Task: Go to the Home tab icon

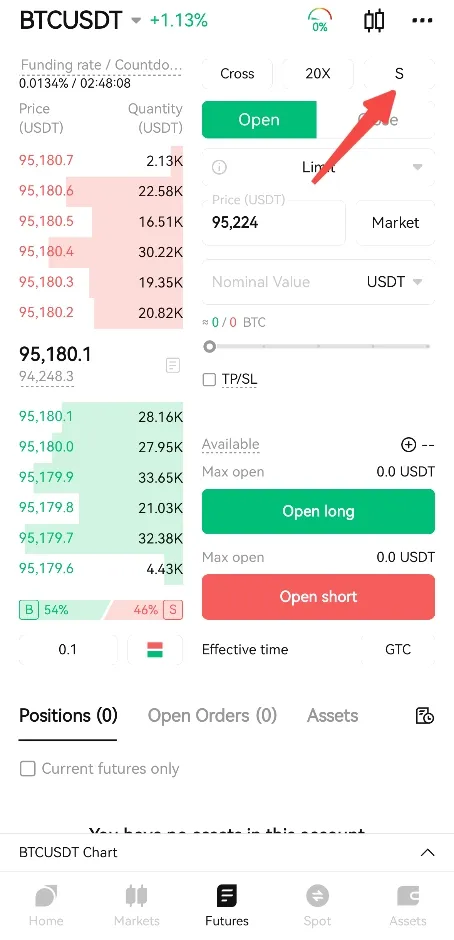Action: pos(46,897)
